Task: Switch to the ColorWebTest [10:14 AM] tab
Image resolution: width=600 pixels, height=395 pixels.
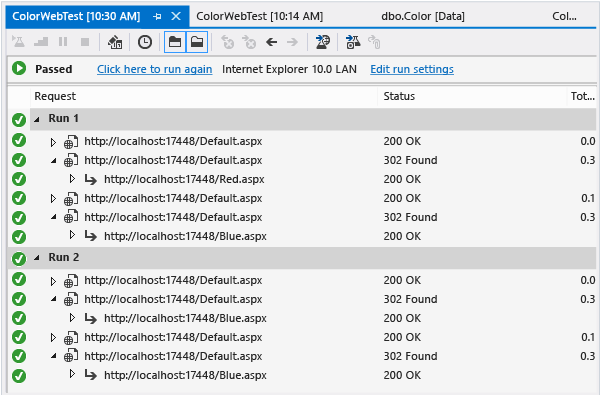Action: point(259,16)
